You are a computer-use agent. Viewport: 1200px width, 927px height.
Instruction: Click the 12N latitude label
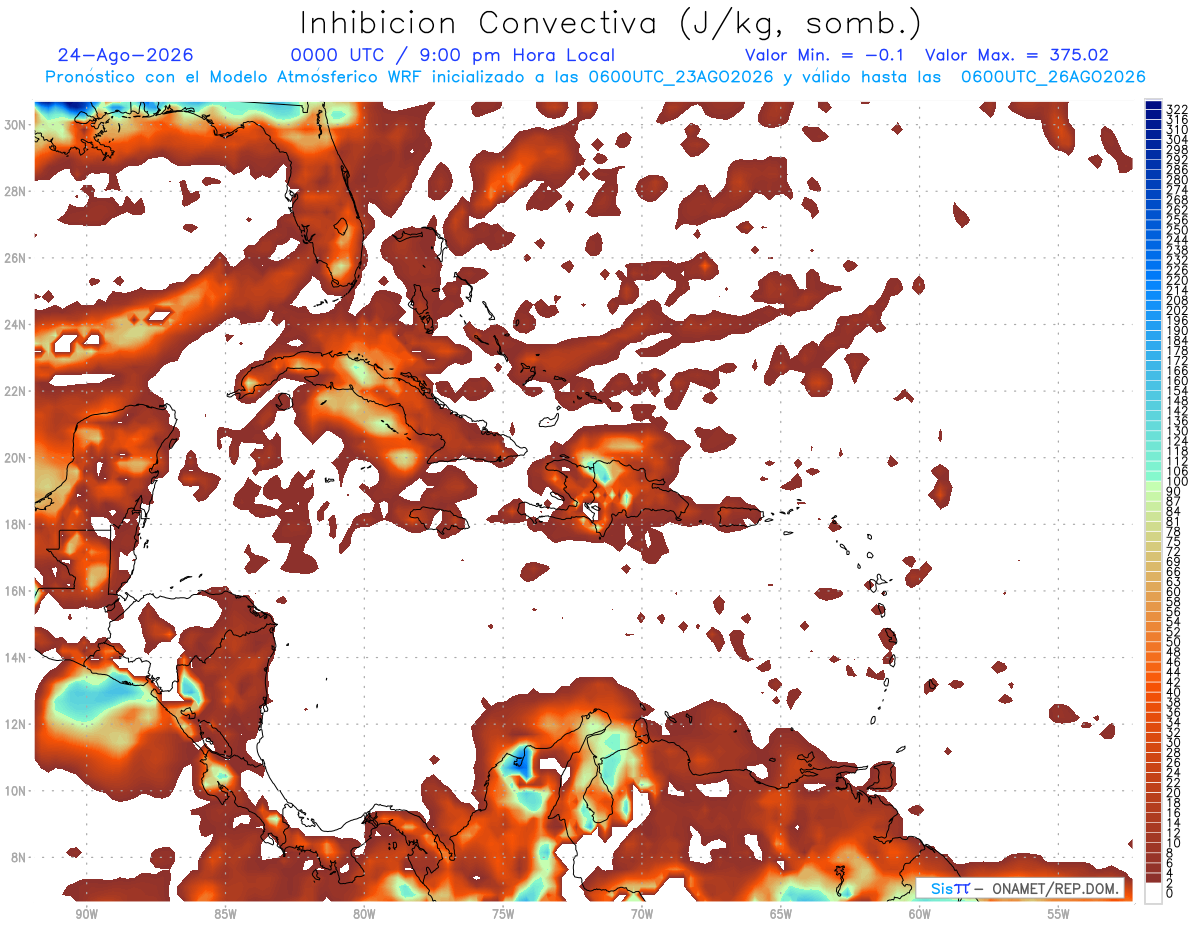click(x=15, y=724)
